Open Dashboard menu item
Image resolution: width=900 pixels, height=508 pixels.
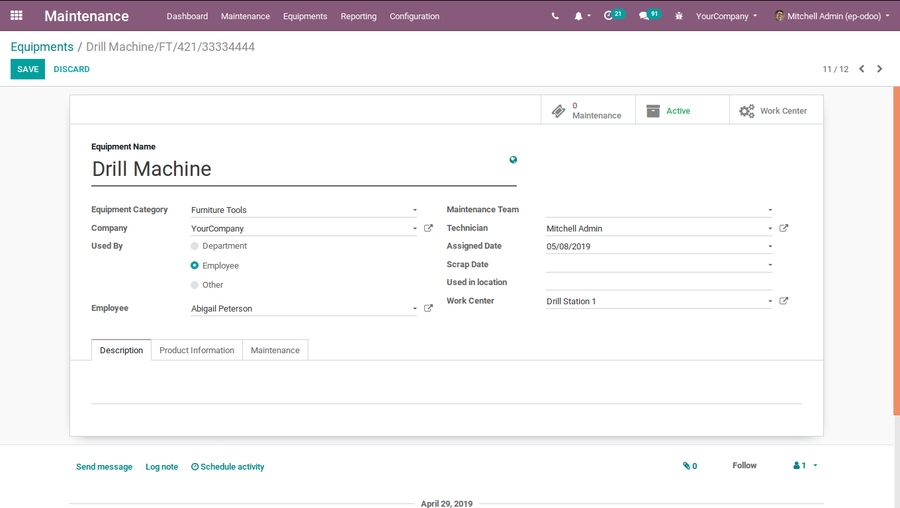(x=187, y=16)
